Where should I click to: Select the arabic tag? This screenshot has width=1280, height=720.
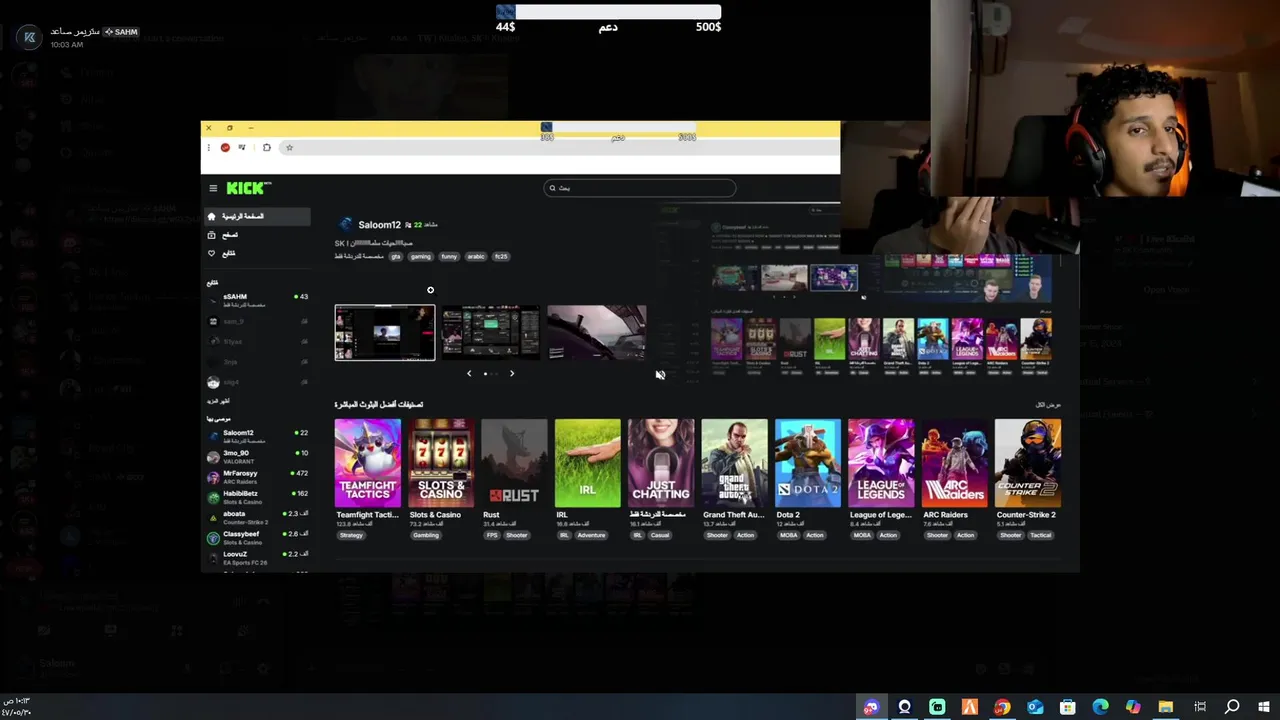(476, 256)
